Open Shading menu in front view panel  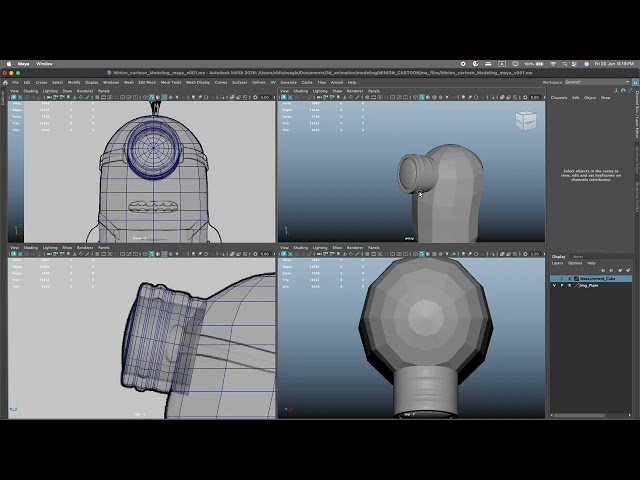click(31, 91)
